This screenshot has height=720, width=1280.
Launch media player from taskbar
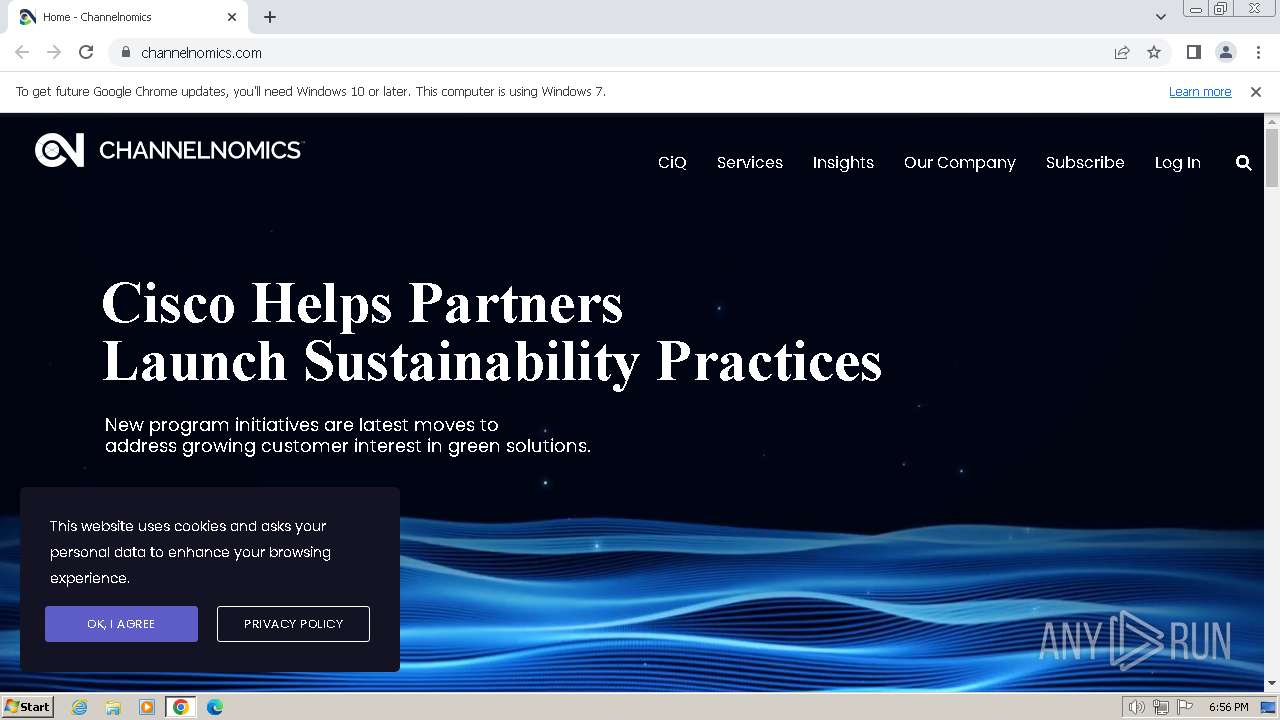point(147,707)
